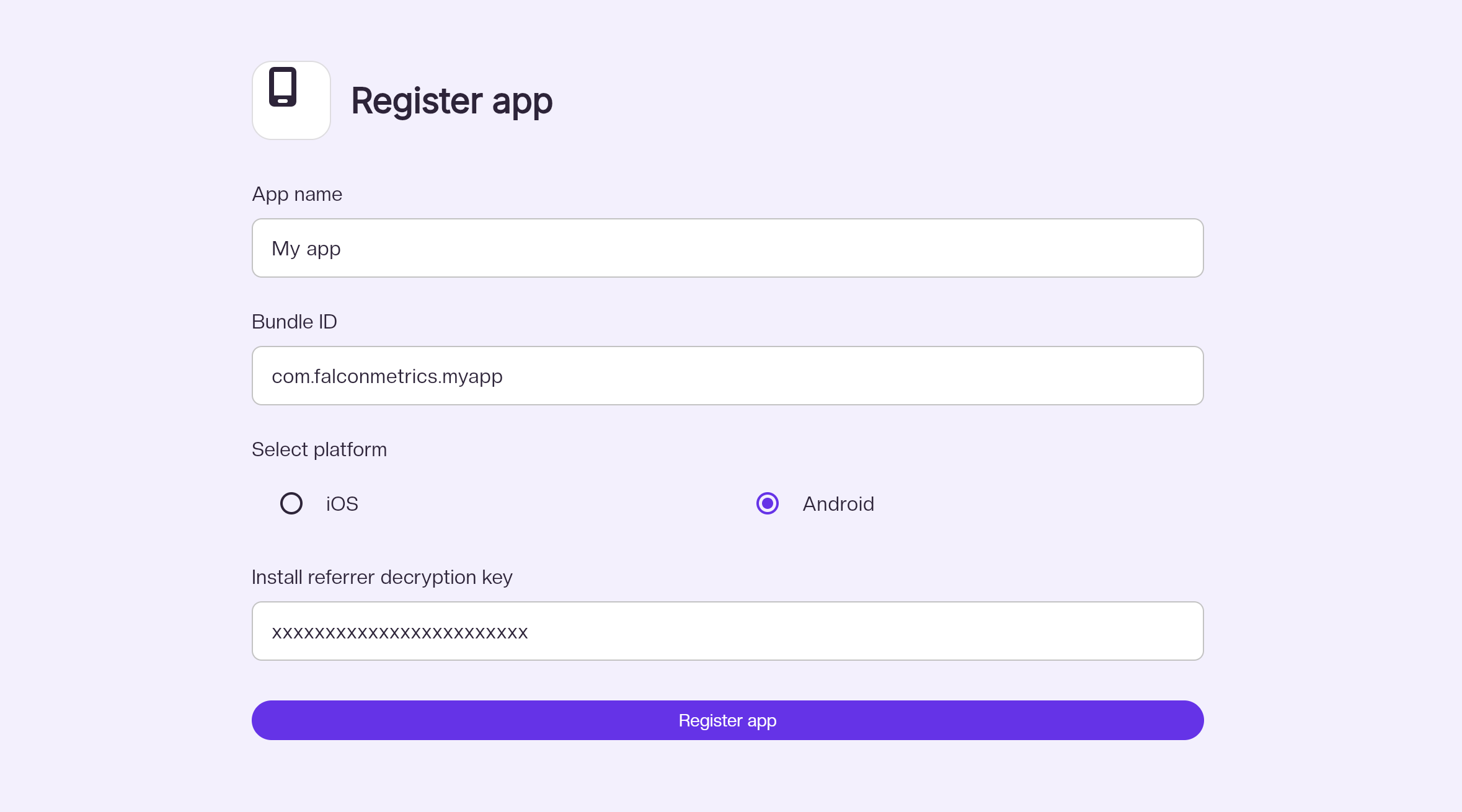The image size is (1462, 812).
Task: Click the white tile behind the phone icon
Action: [310, 121]
